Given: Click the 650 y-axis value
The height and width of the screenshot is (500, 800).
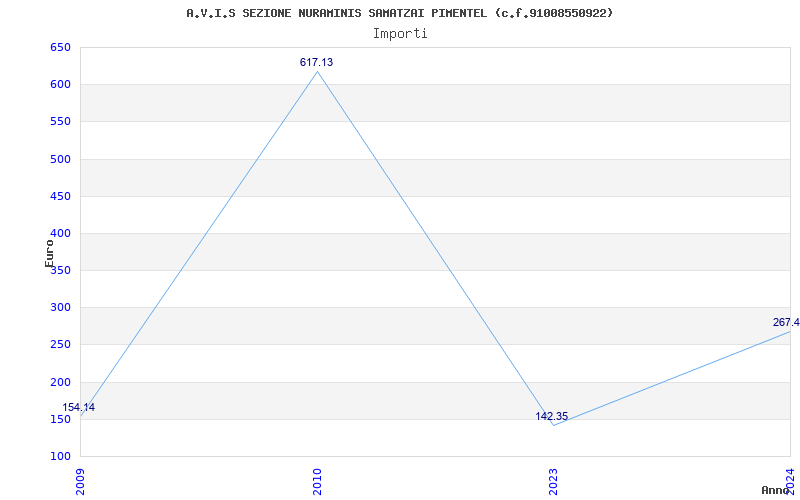Looking at the screenshot, I should [60, 47].
